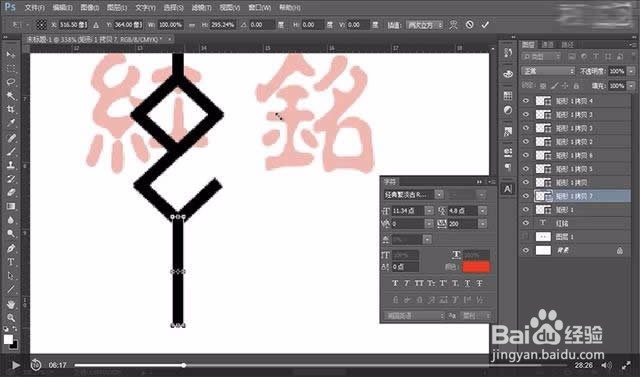The height and width of the screenshot is (377, 640).
Task: Apply faux bold in Character panel
Action: coord(395,283)
